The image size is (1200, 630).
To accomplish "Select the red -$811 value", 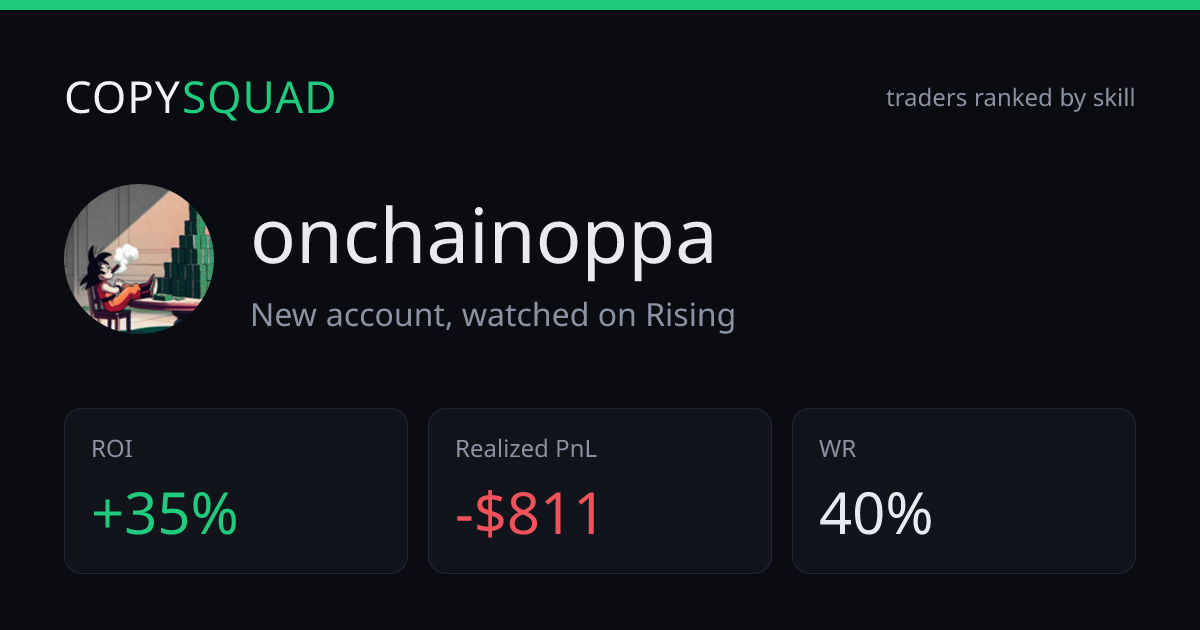I will 529,514.
